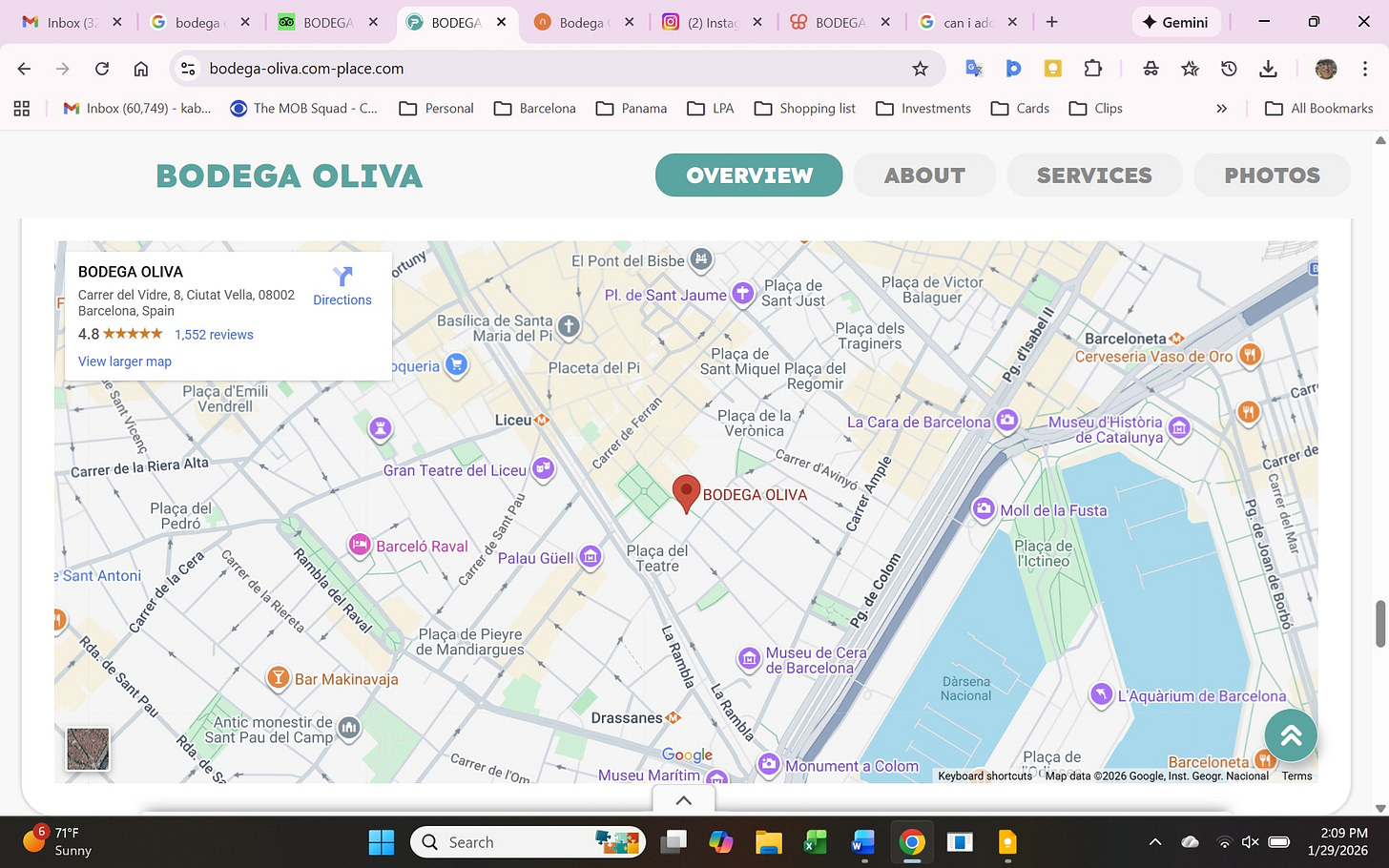Show hidden system tray icons

[x=1155, y=842]
